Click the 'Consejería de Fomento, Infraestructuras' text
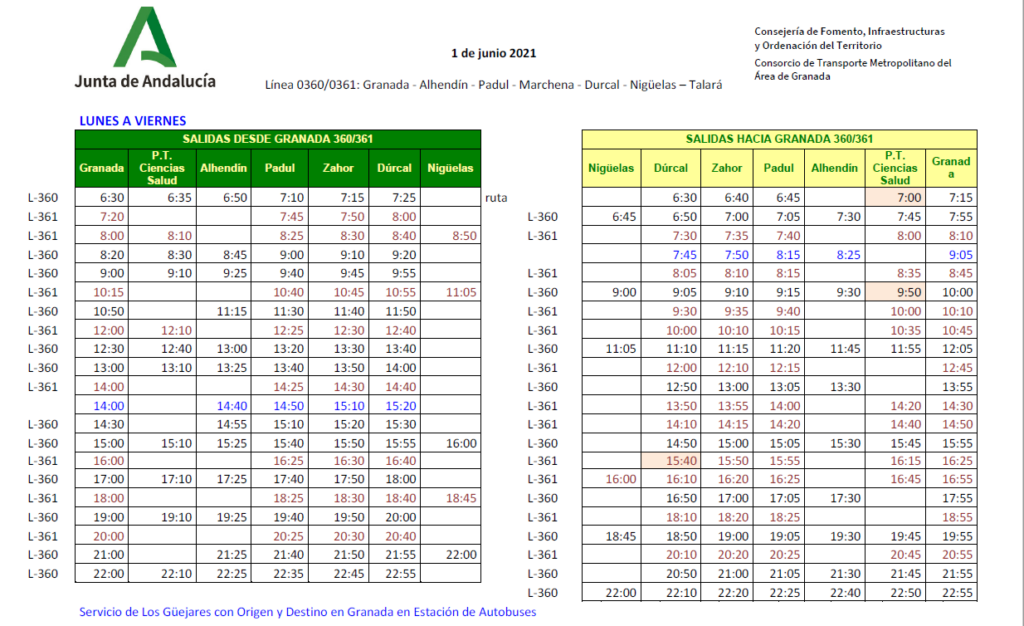This screenshot has width=1024, height=626. (849, 31)
